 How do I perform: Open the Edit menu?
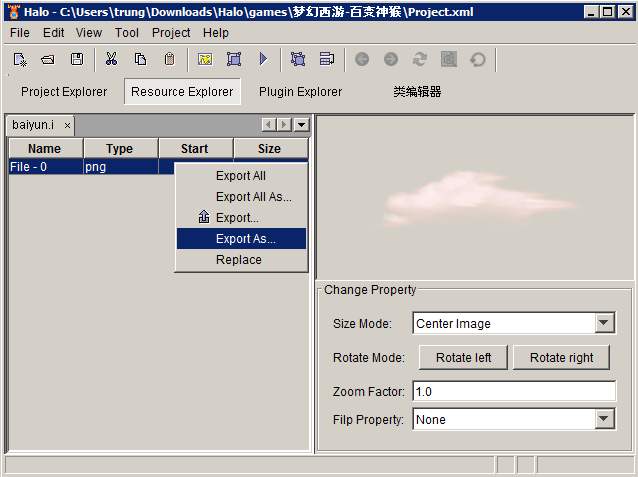54,33
